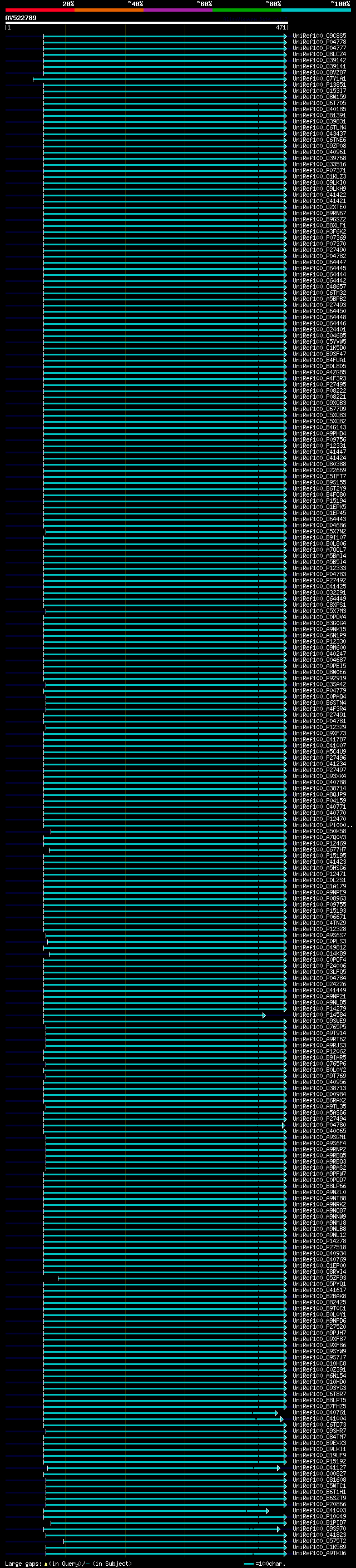Select hit label UniRef100_P07371
356x1568 pixels.
[x=319, y=170]
